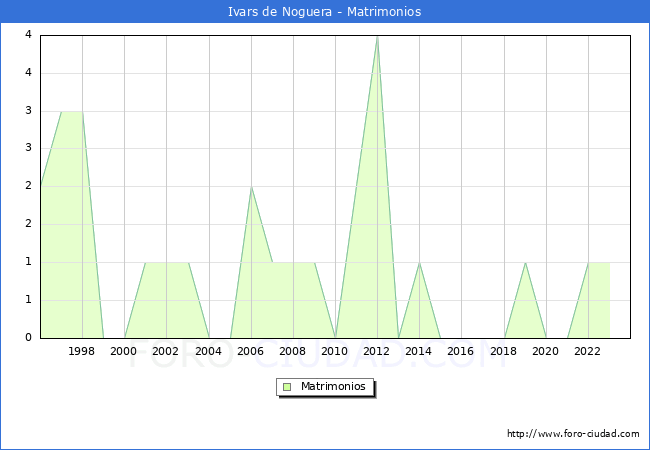Select the 2014 x-axis label
650x450 pixels.
(419, 351)
